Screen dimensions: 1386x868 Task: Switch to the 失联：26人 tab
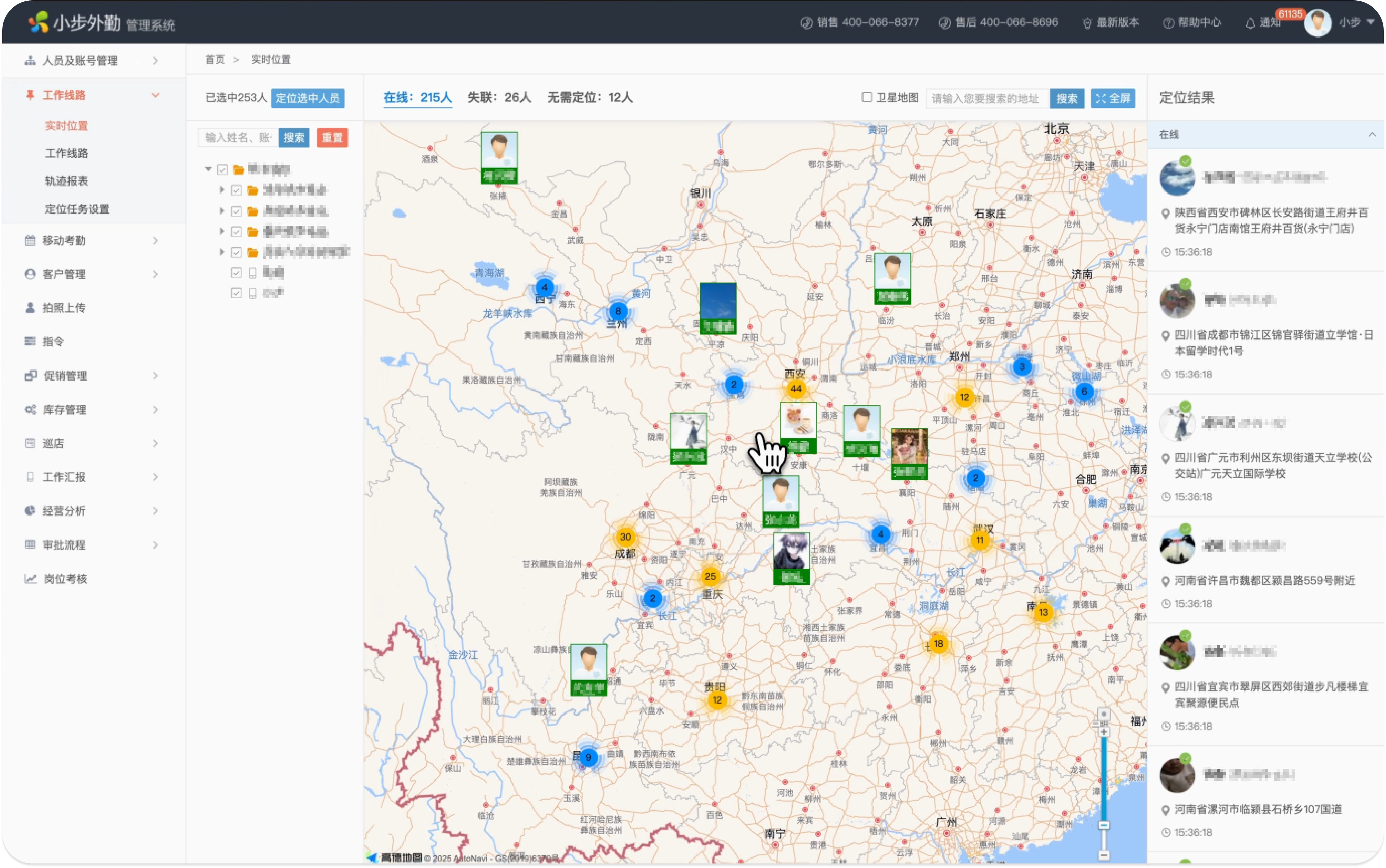499,97
